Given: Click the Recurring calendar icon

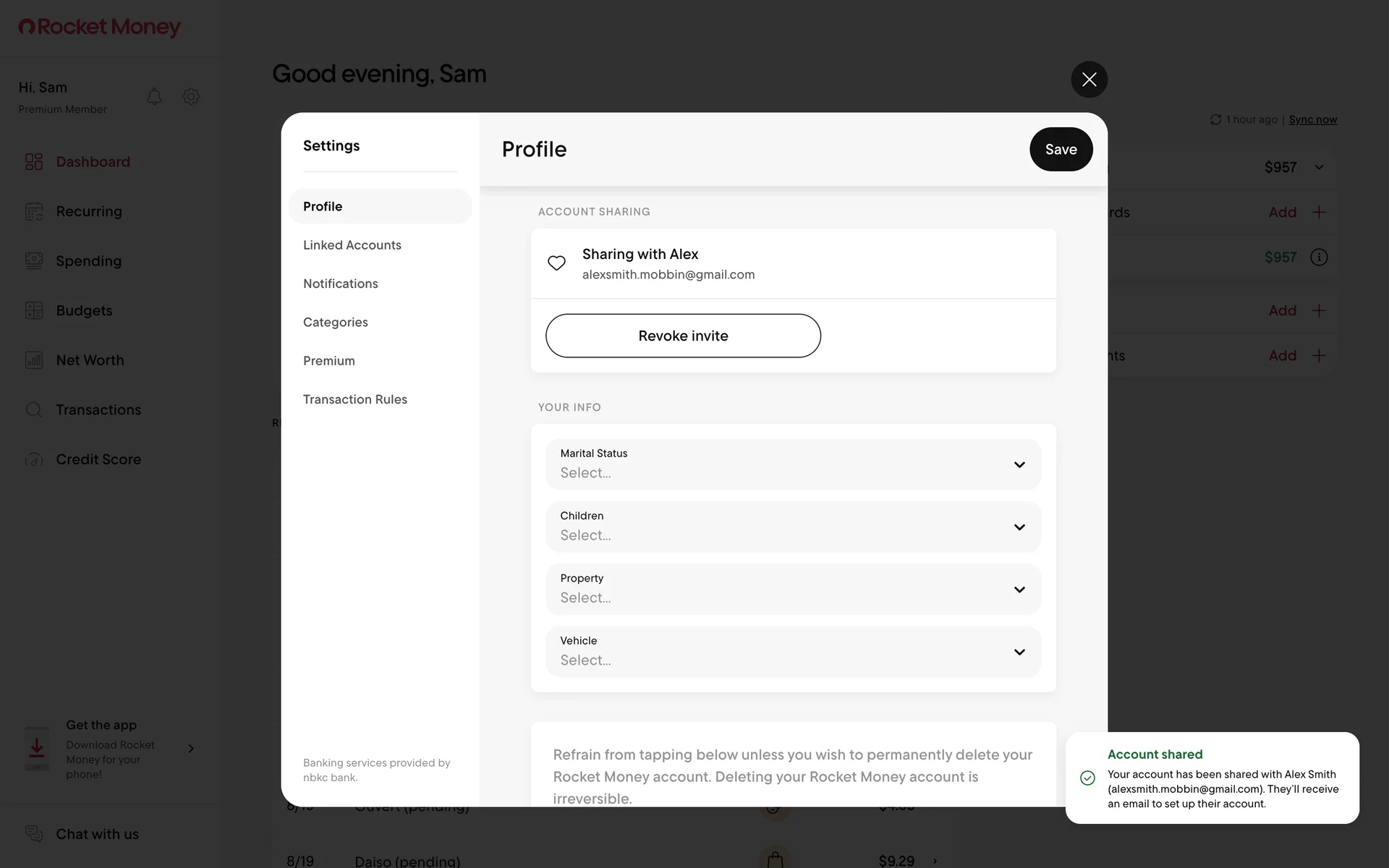Looking at the screenshot, I should coord(34,211).
